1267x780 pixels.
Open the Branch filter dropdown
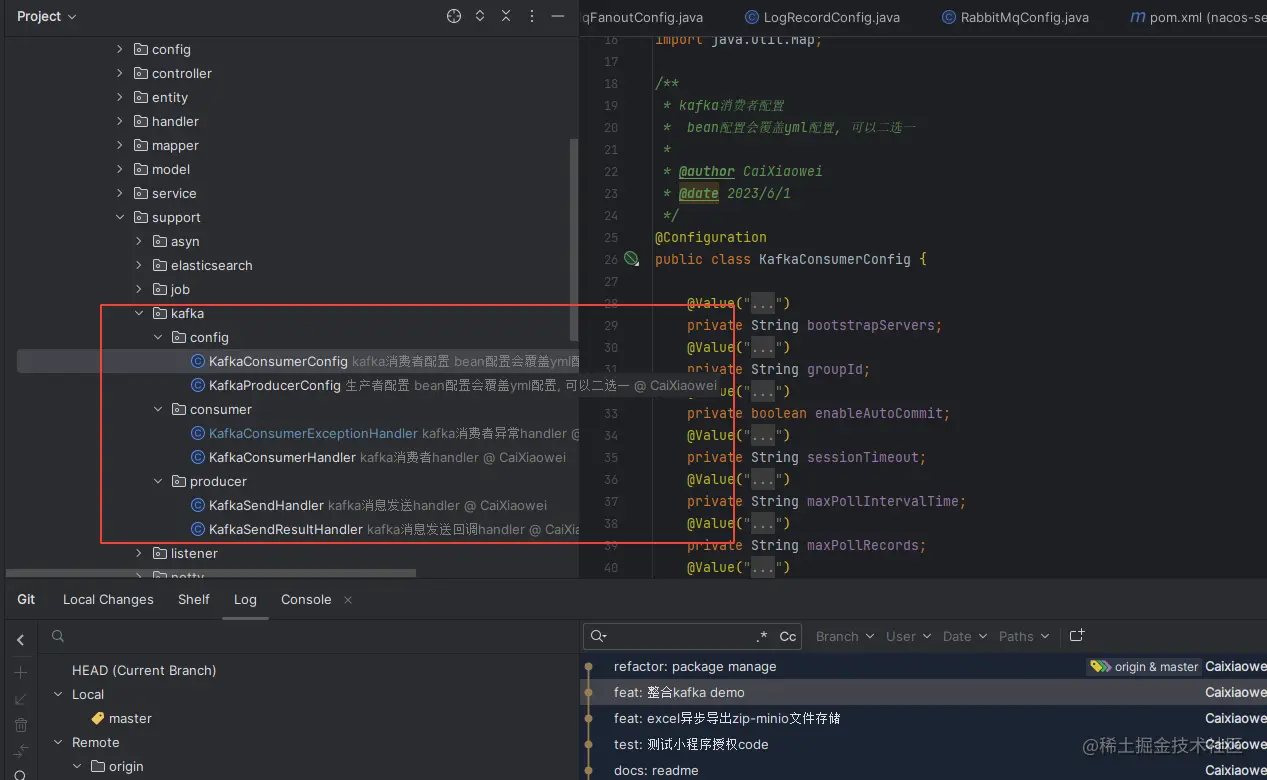tap(845, 636)
